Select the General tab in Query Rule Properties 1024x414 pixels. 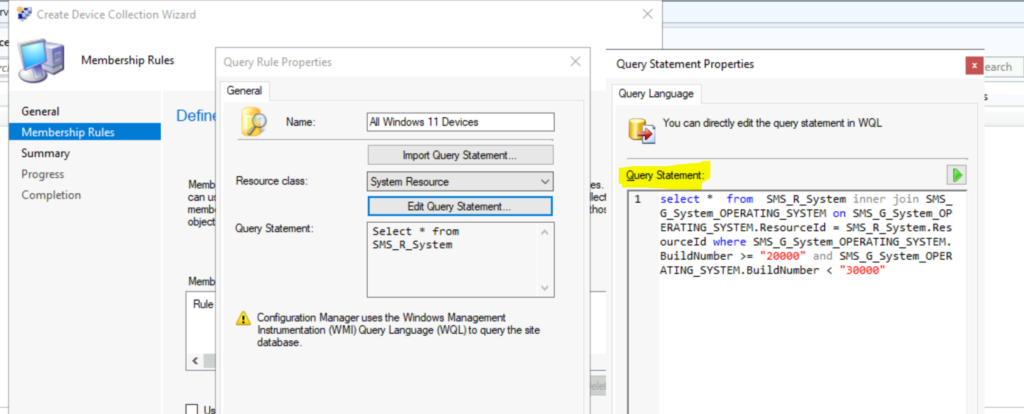(x=244, y=91)
